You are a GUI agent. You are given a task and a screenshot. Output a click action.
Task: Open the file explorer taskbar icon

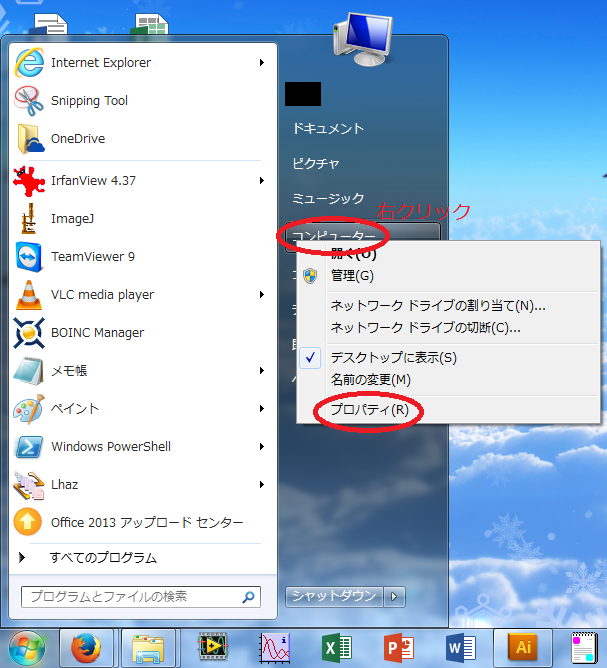[x=147, y=648]
